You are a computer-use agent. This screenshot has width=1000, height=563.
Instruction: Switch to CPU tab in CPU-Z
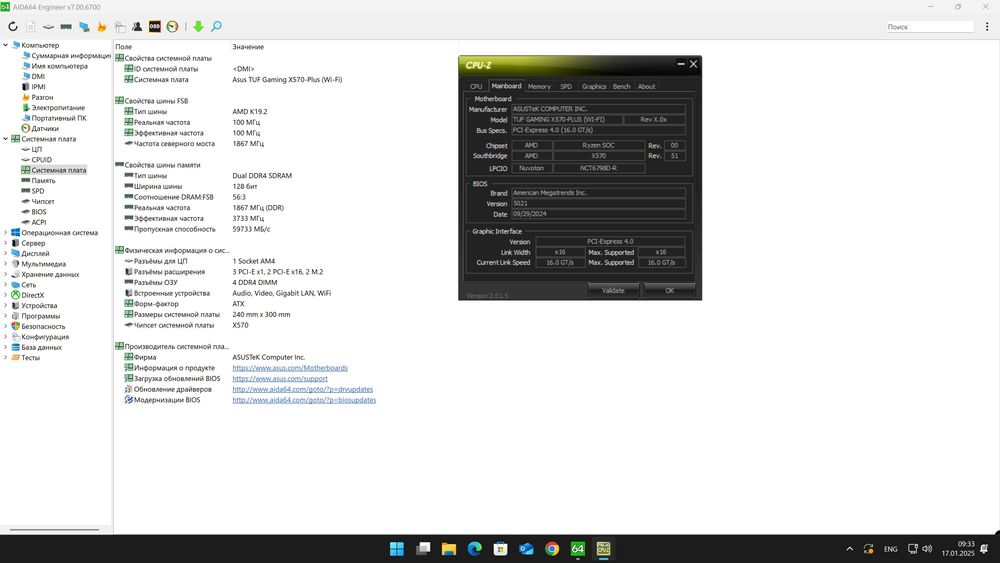coord(476,86)
